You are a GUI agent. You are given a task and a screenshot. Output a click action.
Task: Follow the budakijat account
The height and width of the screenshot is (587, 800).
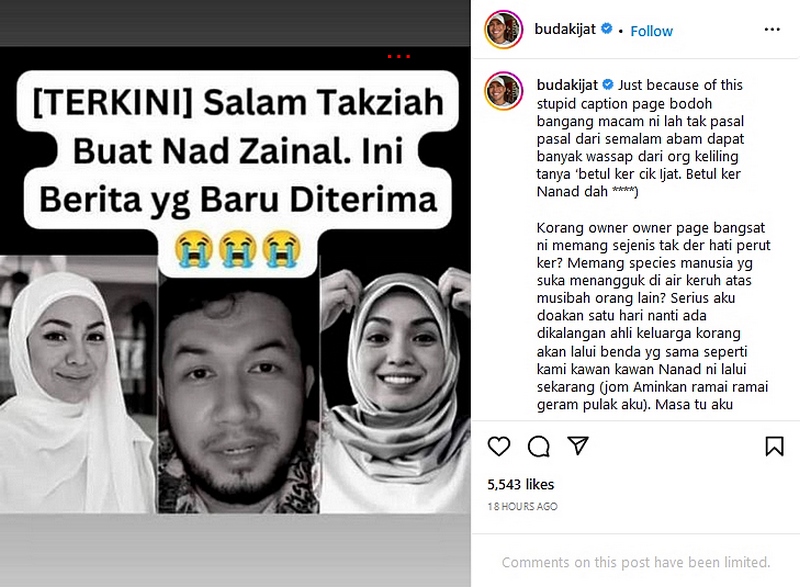coord(652,31)
